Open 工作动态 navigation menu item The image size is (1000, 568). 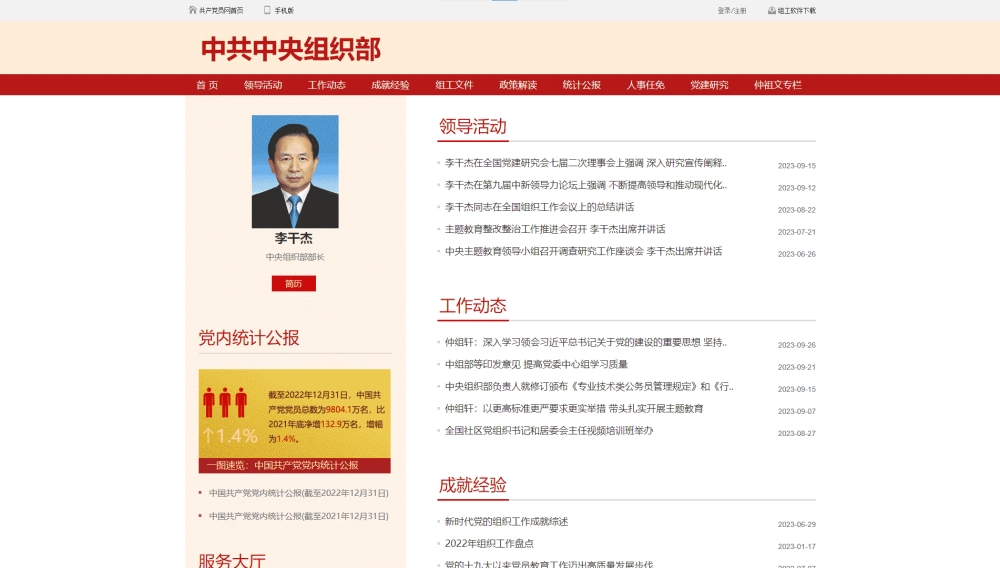[327, 85]
